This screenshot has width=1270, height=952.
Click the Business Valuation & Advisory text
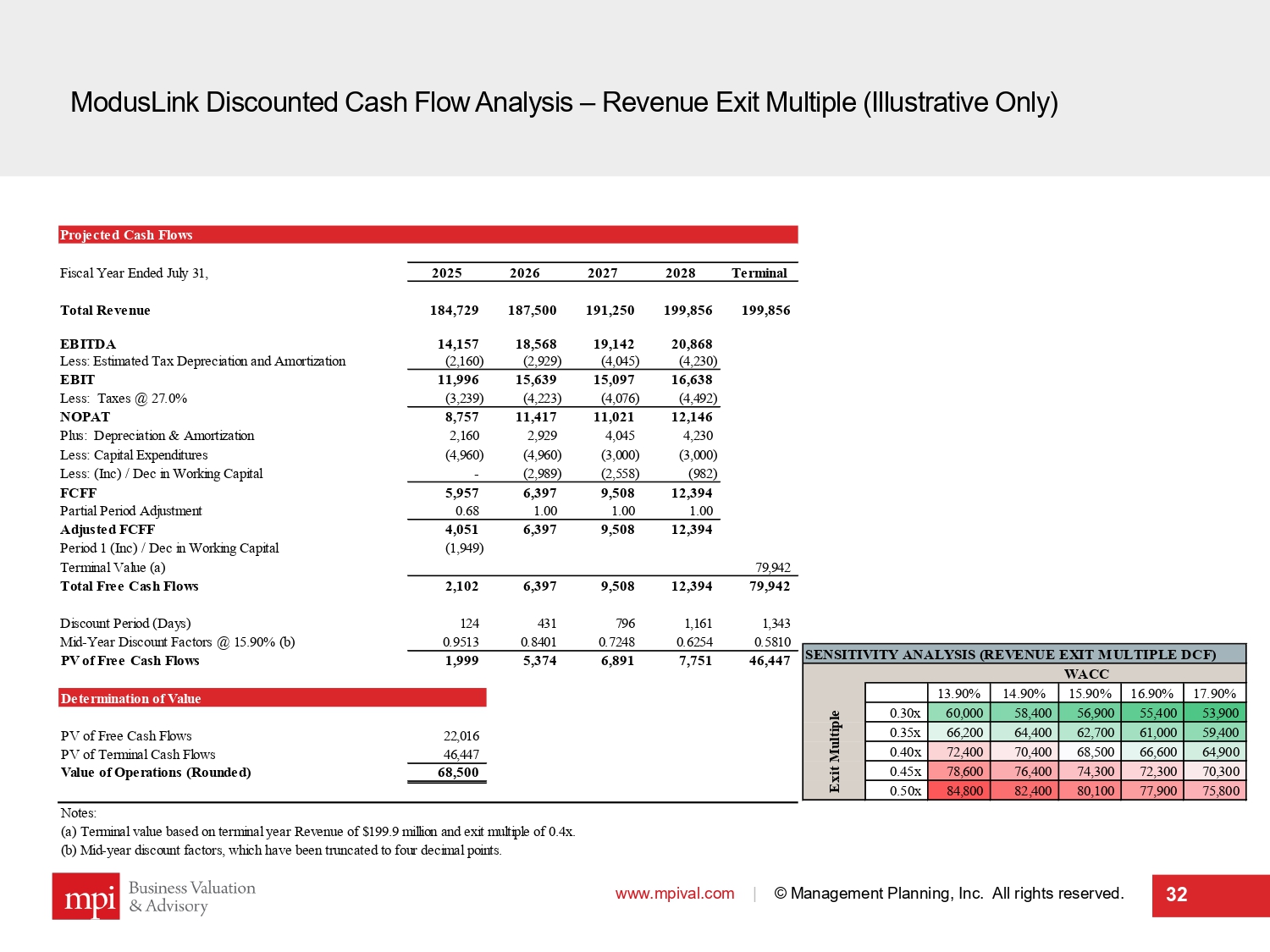[191, 897]
